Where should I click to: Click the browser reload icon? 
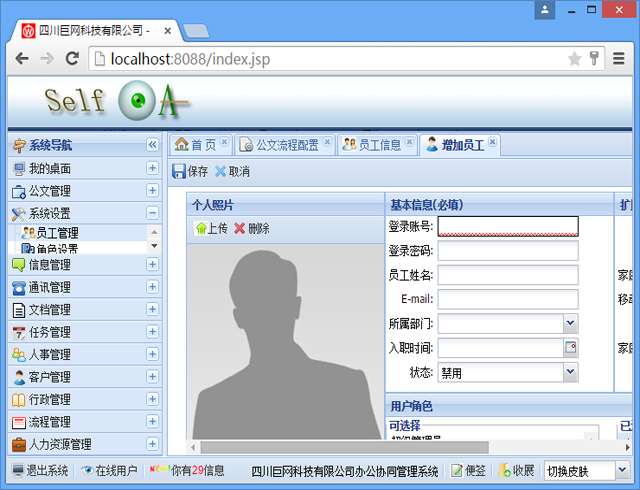pos(72,59)
